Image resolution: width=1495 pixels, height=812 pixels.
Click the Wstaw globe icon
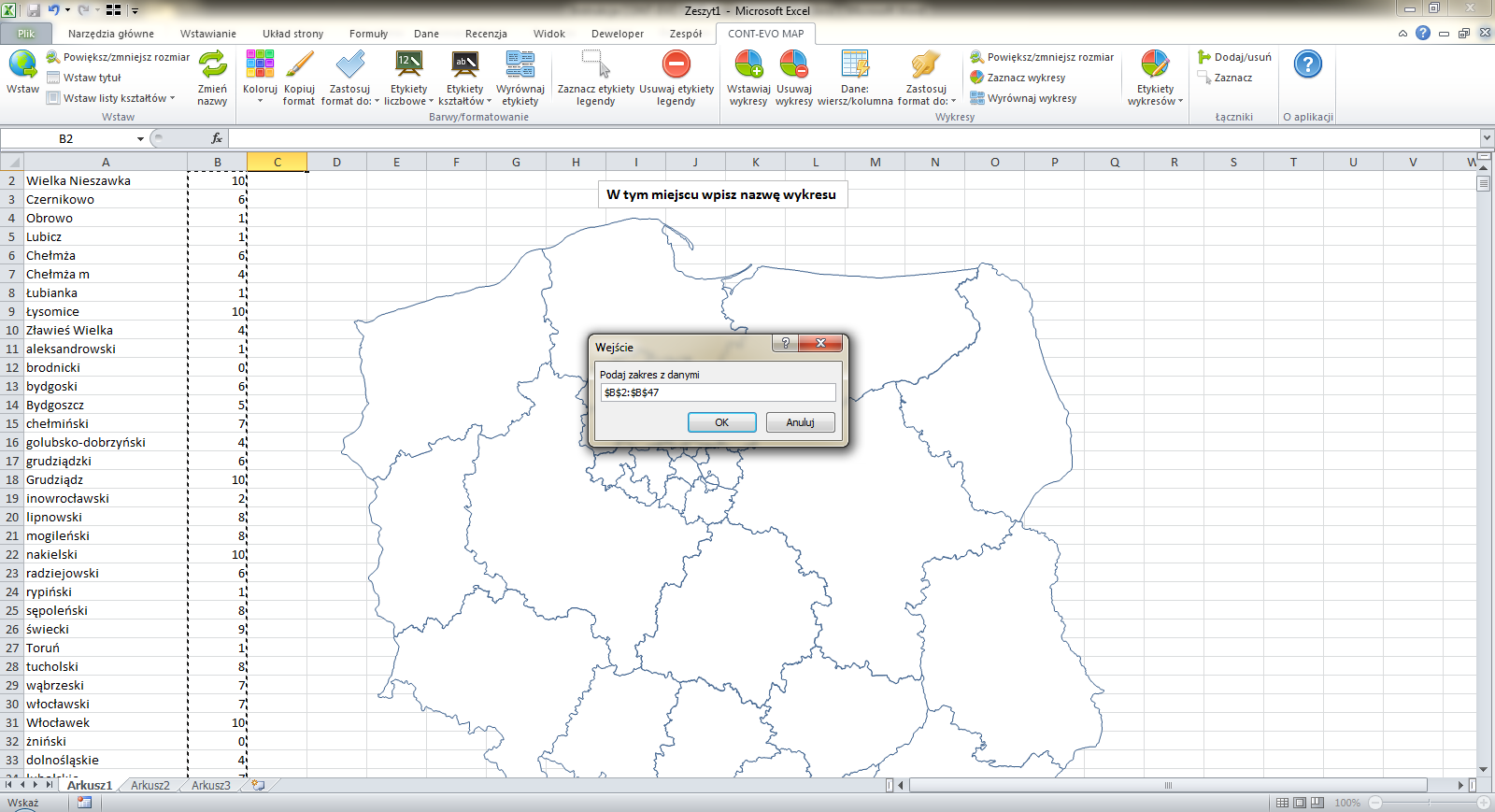(x=22, y=65)
